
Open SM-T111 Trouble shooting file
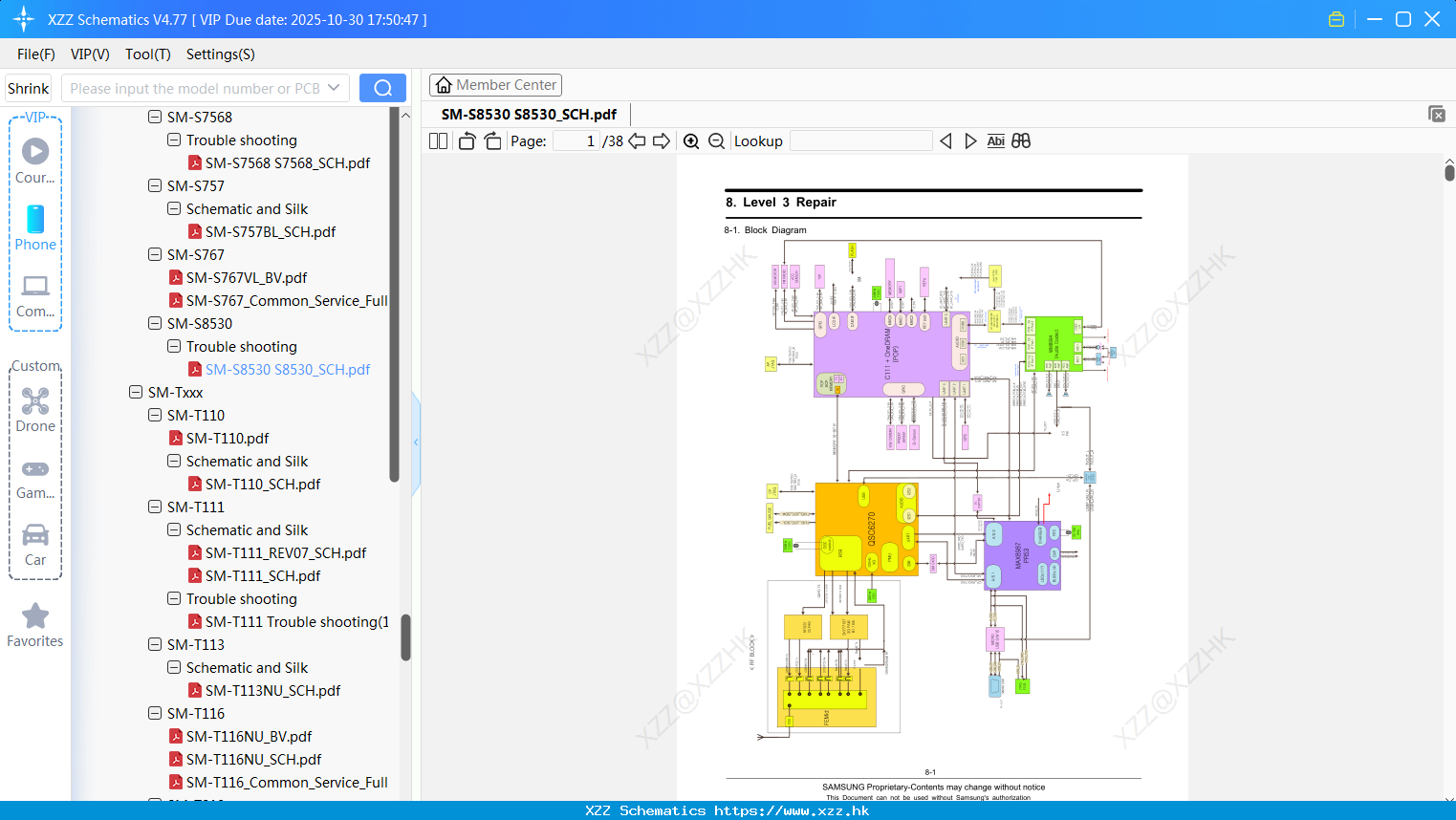(288, 622)
